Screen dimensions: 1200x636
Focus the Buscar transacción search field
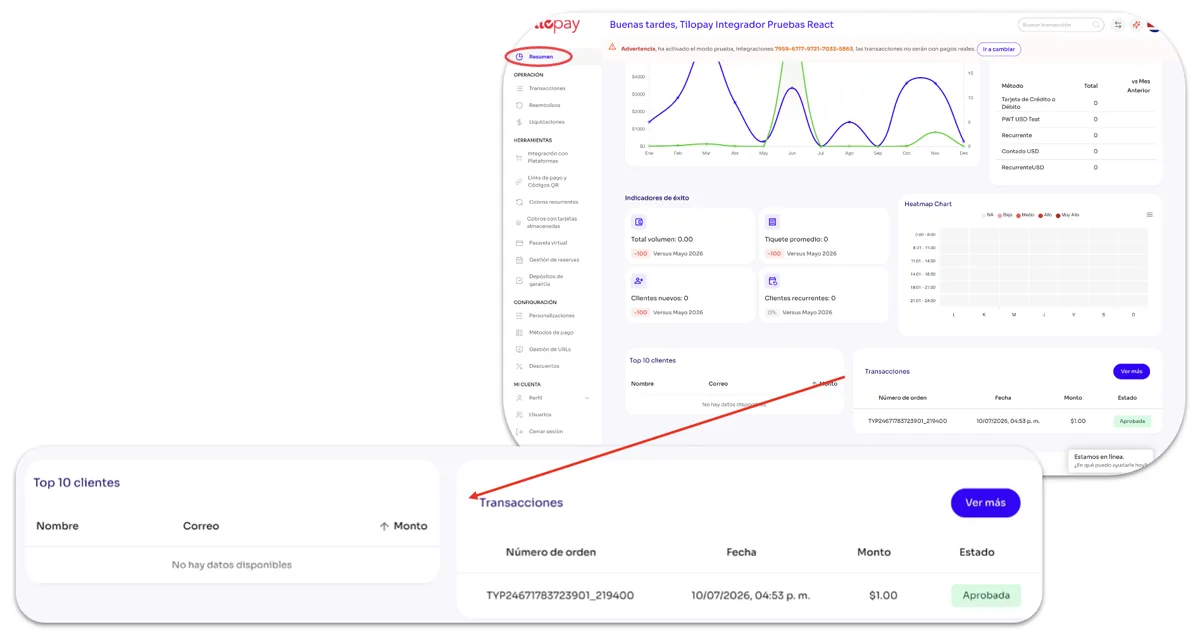point(1061,25)
